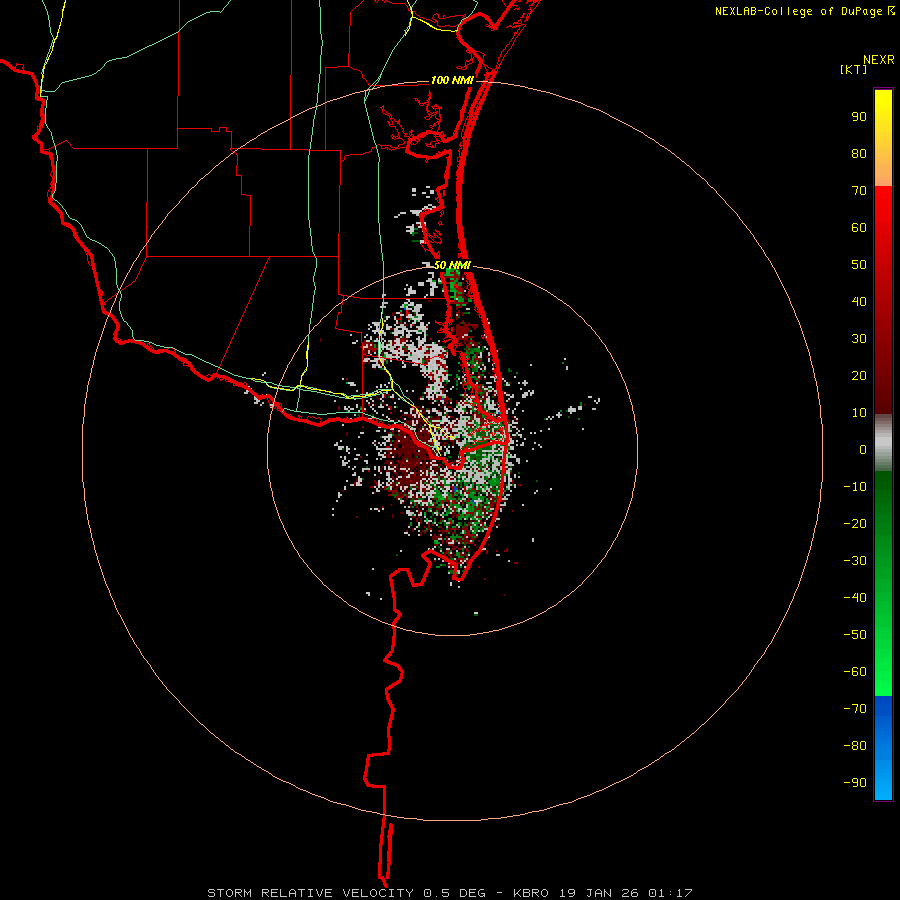Pick the blue bottom segment of the color bar
900x900 pixels.
[x=883, y=748]
